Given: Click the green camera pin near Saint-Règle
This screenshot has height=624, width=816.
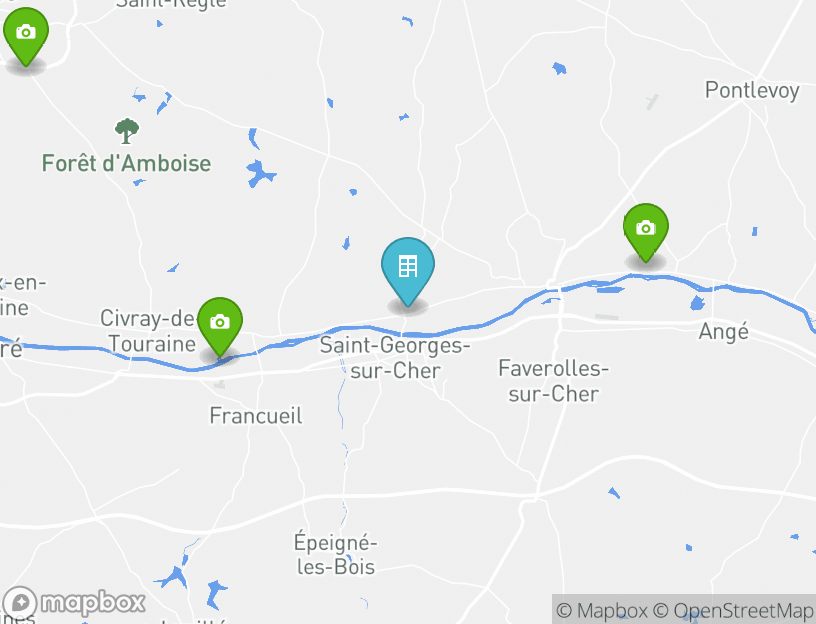Looking at the screenshot, I should pos(26,37).
